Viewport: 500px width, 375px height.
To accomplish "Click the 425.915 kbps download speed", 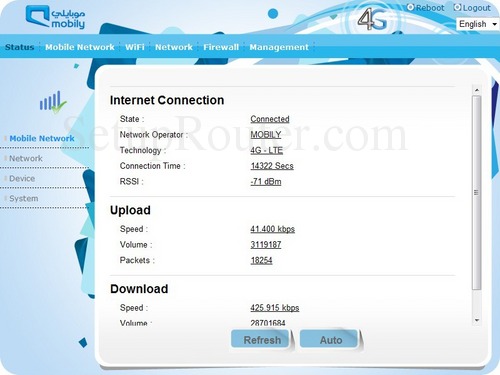I will tap(275, 308).
